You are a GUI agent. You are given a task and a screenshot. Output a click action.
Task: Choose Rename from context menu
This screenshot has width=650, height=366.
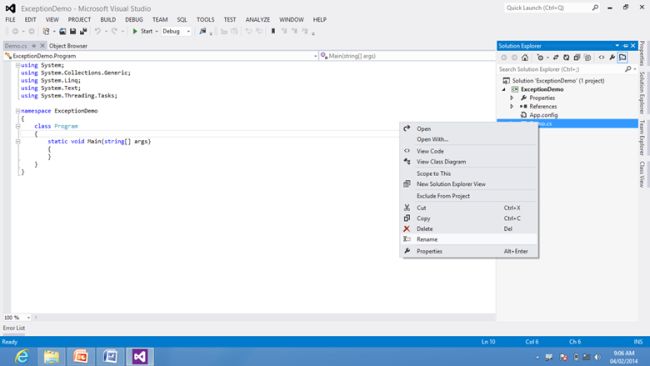(469, 240)
